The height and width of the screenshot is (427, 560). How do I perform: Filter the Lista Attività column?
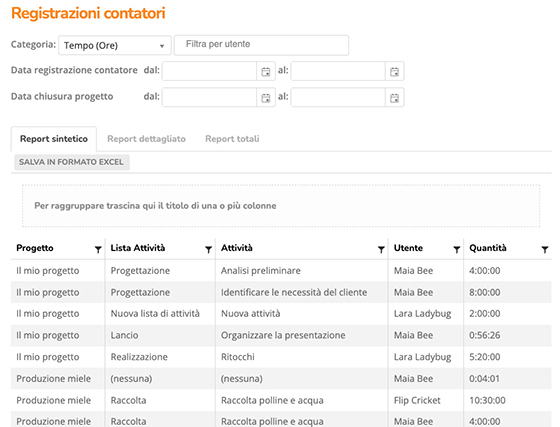pos(209,249)
